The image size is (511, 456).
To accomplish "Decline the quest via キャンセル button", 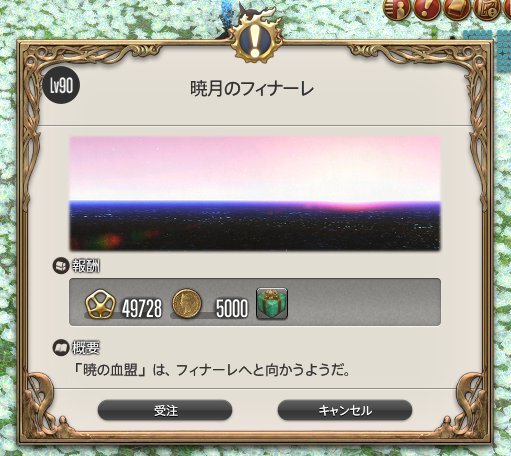I will tap(345, 410).
